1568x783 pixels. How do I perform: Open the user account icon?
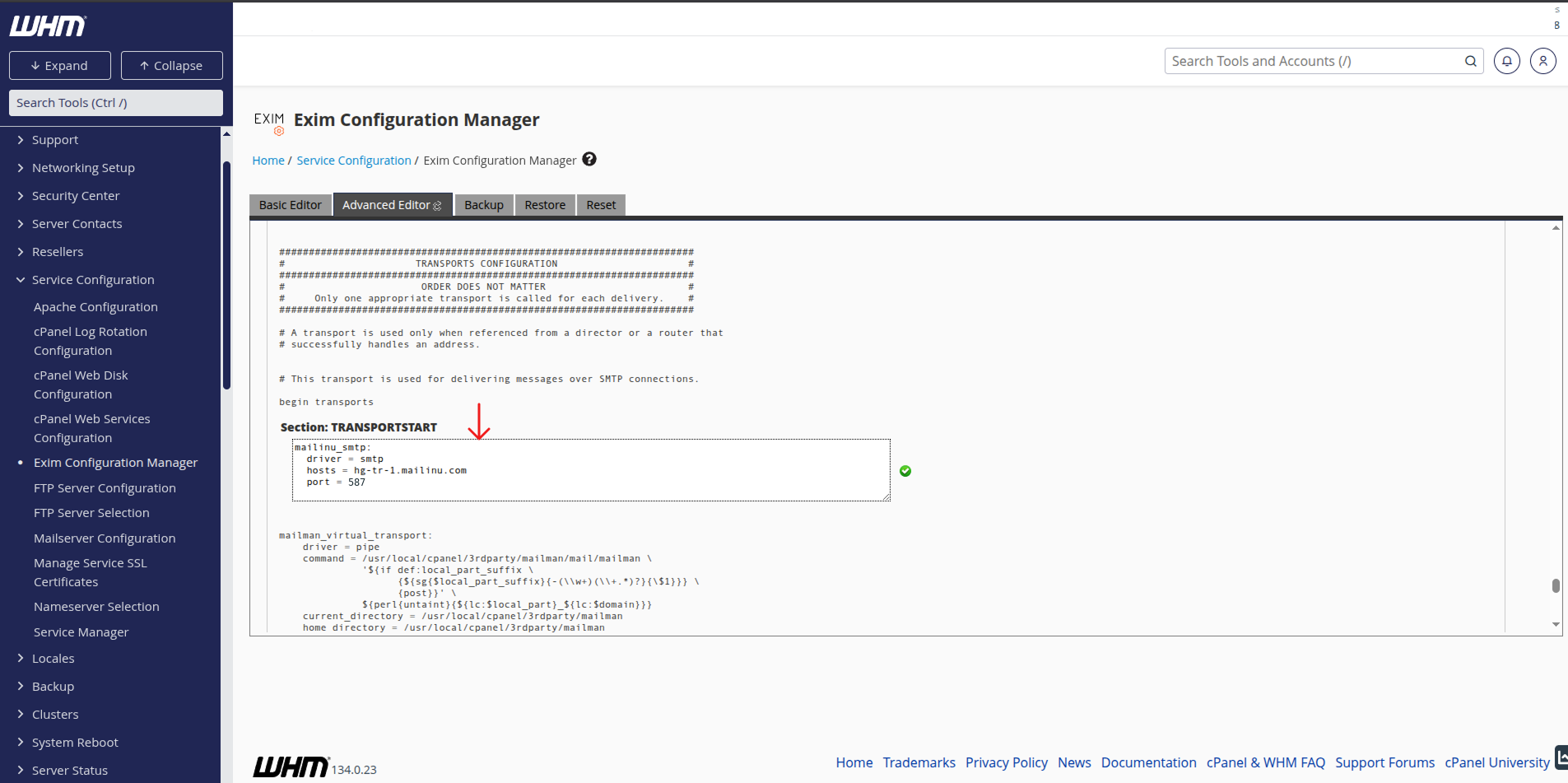(1543, 61)
